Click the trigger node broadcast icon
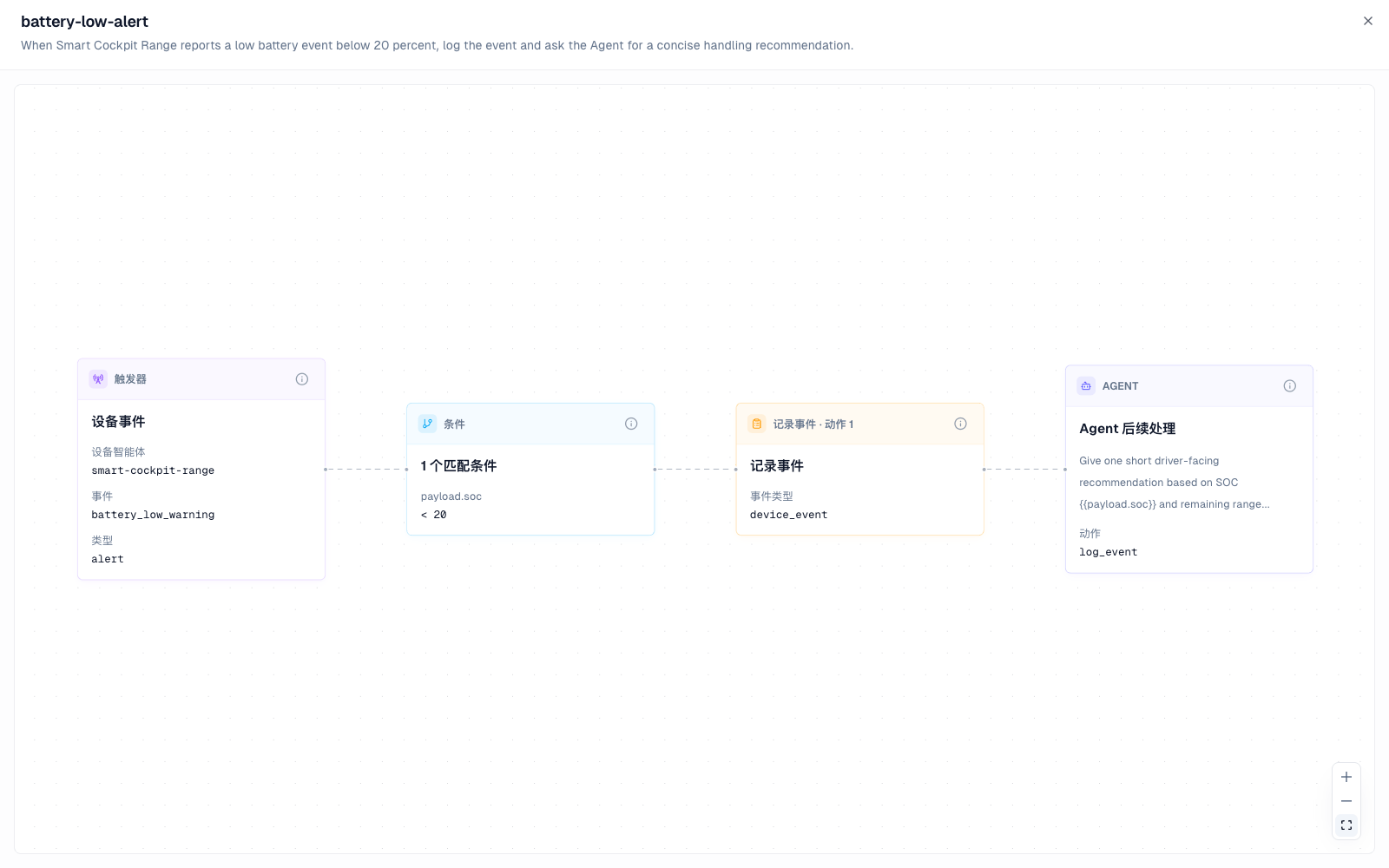 (x=98, y=379)
